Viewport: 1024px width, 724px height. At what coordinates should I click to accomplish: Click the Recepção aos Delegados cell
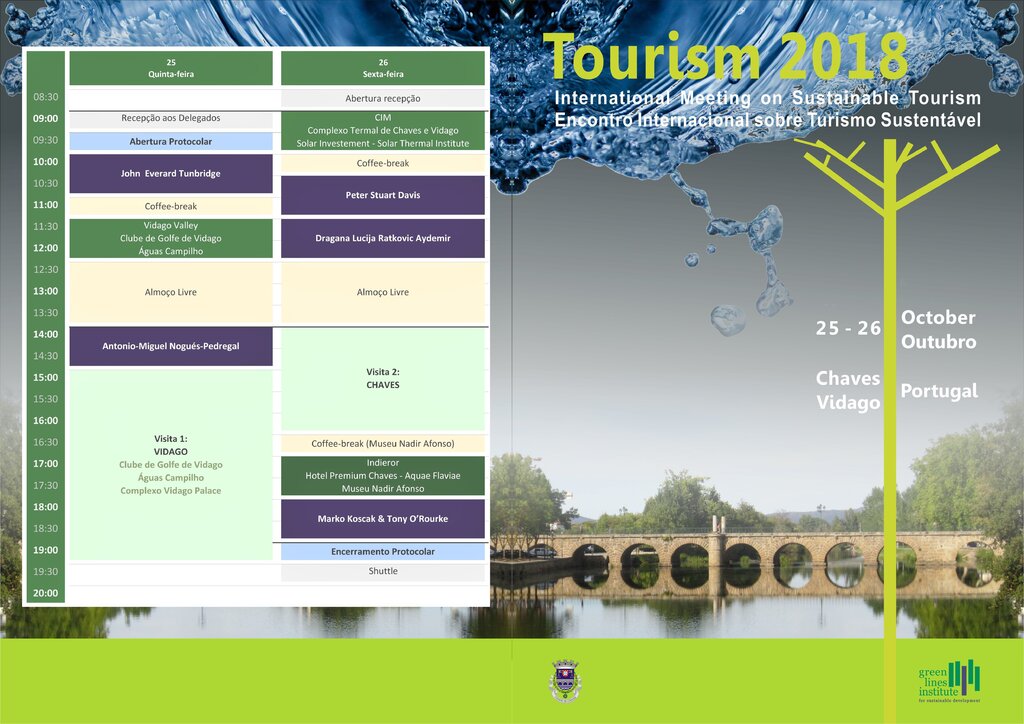171,119
